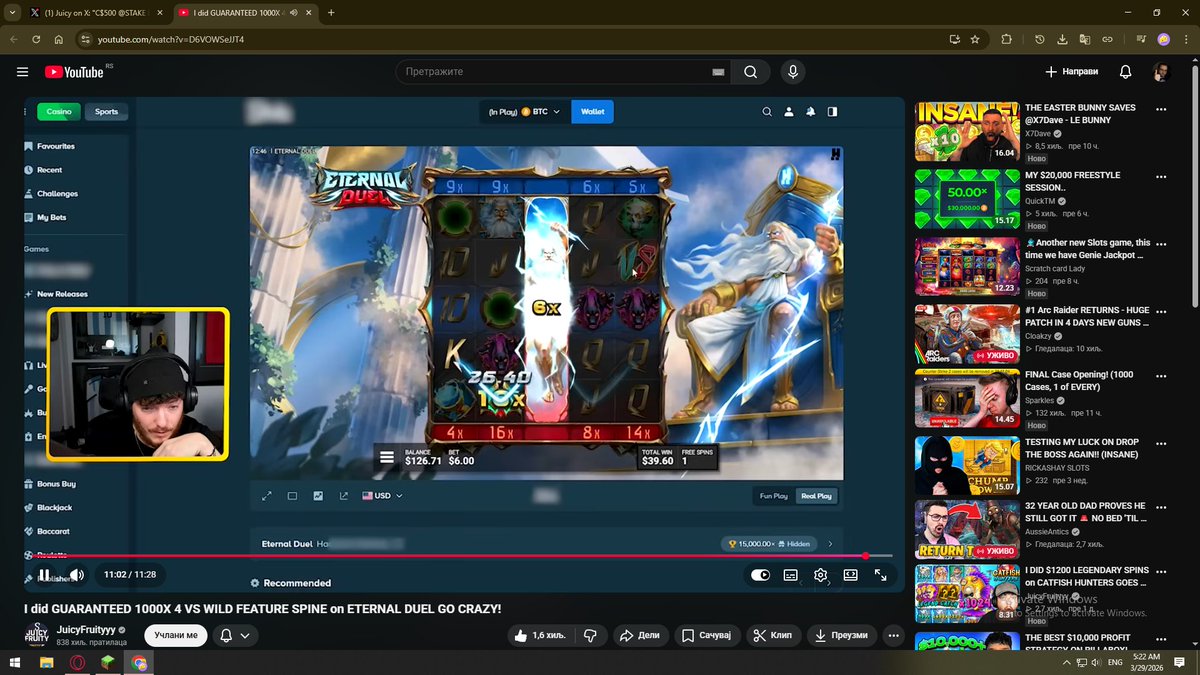The width and height of the screenshot is (1200, 675).
Task: Go back in browser history
Action: [13, 39]
